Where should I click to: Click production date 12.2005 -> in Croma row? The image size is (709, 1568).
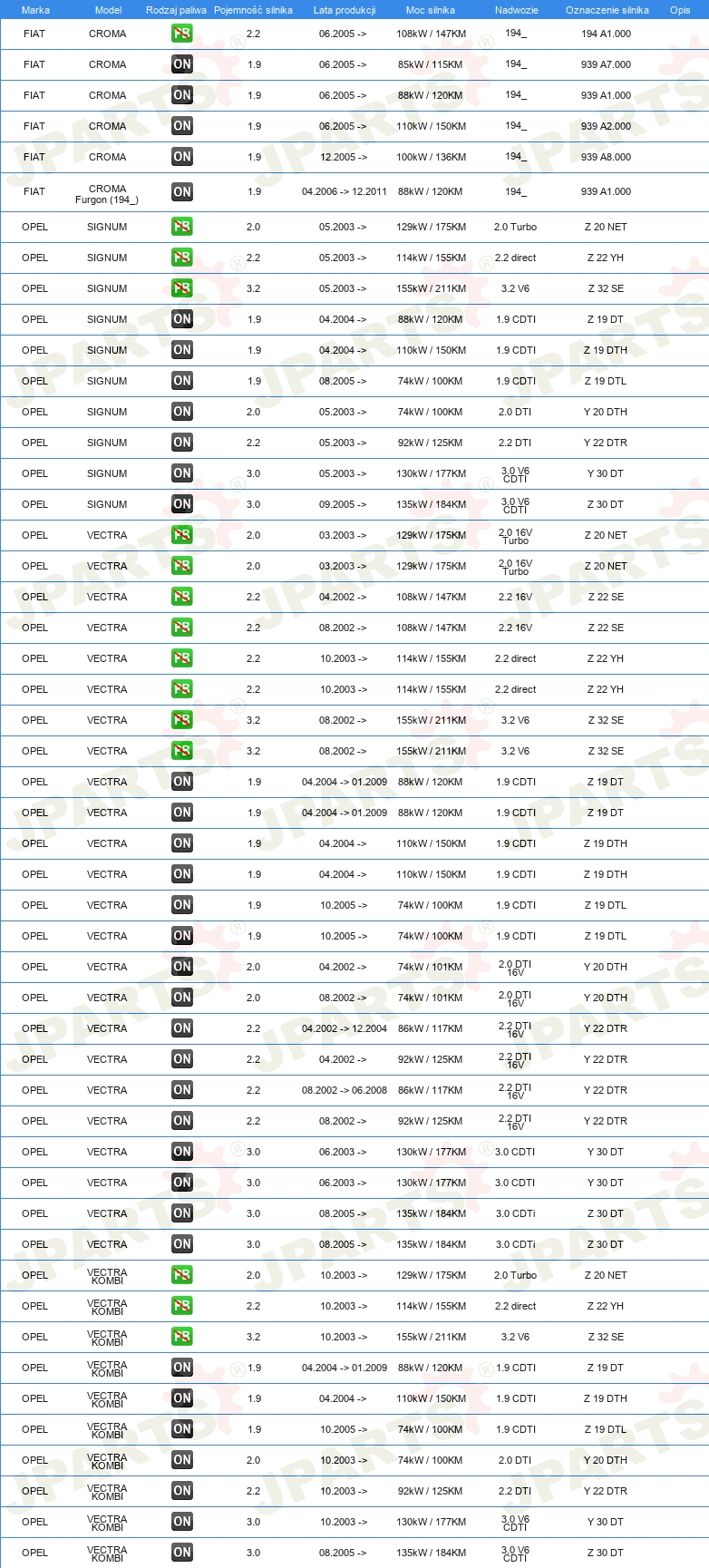tap(343, 157)
